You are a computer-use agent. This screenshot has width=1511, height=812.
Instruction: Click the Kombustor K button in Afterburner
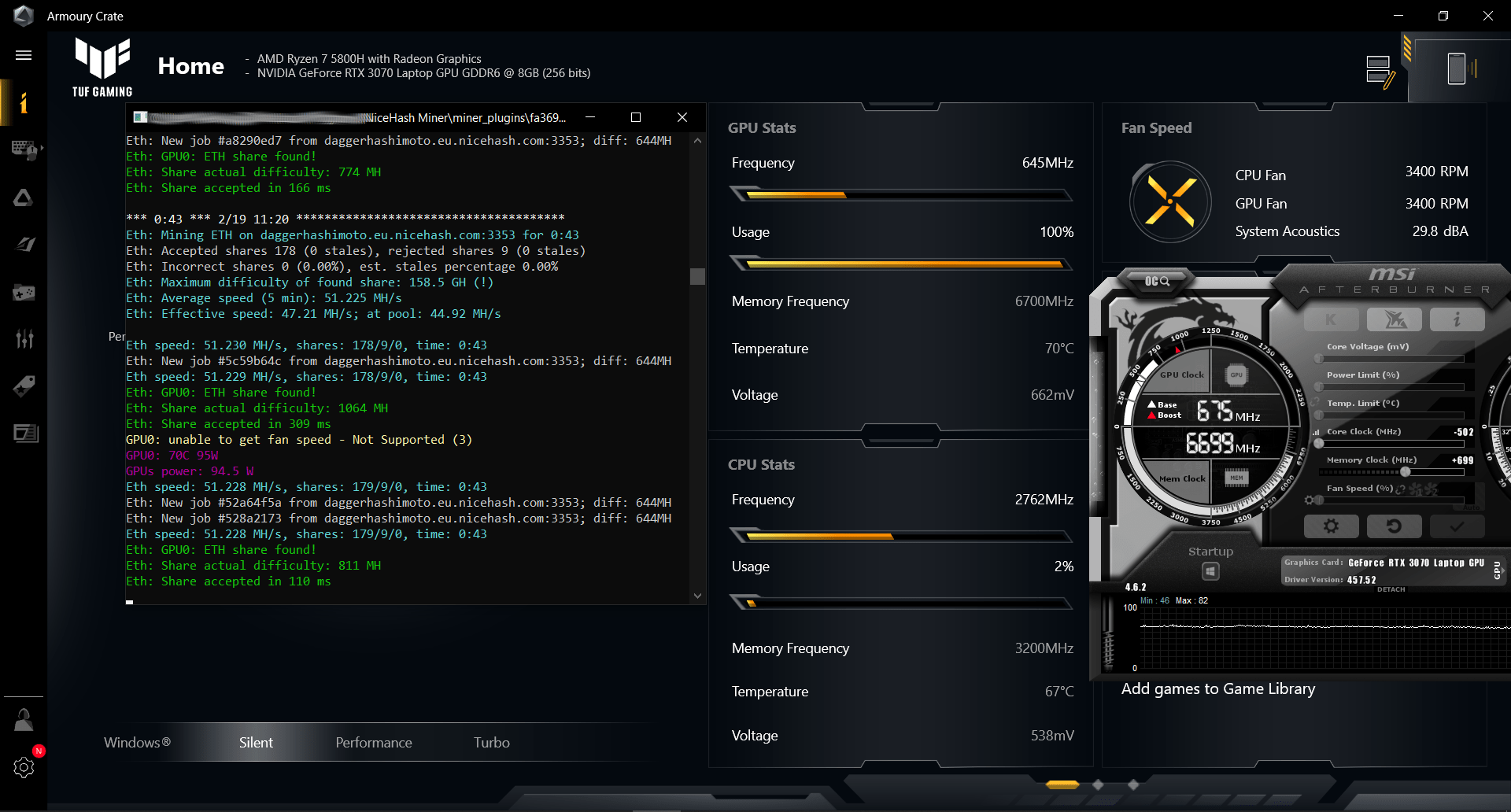point(1330,319)
